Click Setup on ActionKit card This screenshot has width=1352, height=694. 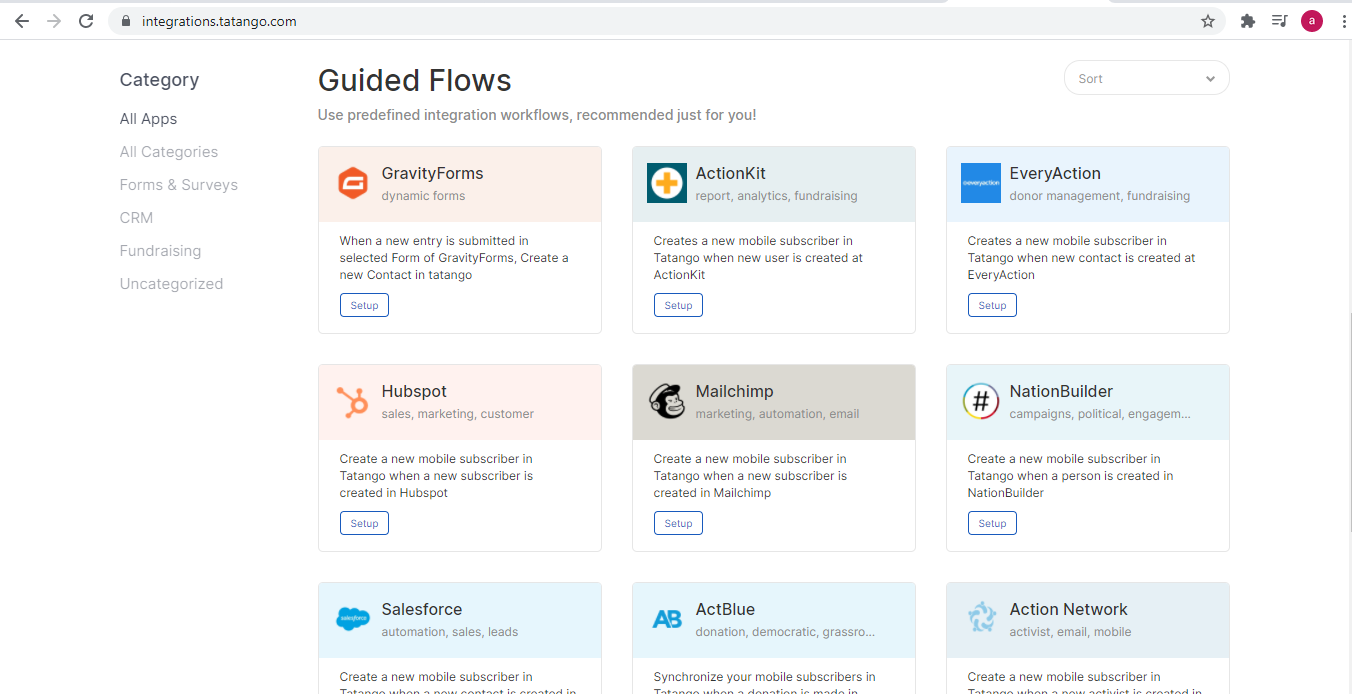point(678,305)
